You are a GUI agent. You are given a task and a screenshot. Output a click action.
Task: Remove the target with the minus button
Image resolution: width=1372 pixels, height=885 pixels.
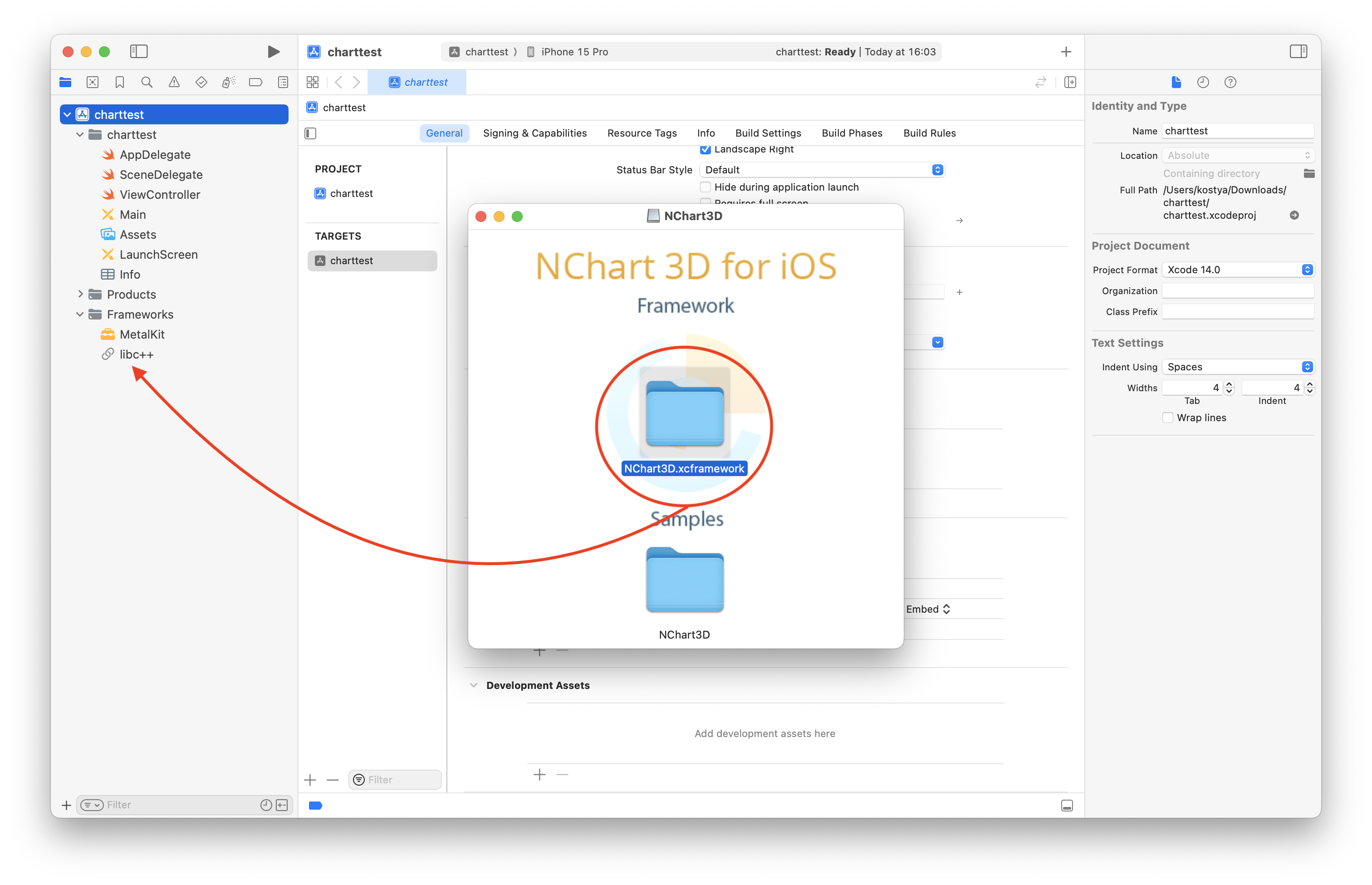[x=333, y=780]
